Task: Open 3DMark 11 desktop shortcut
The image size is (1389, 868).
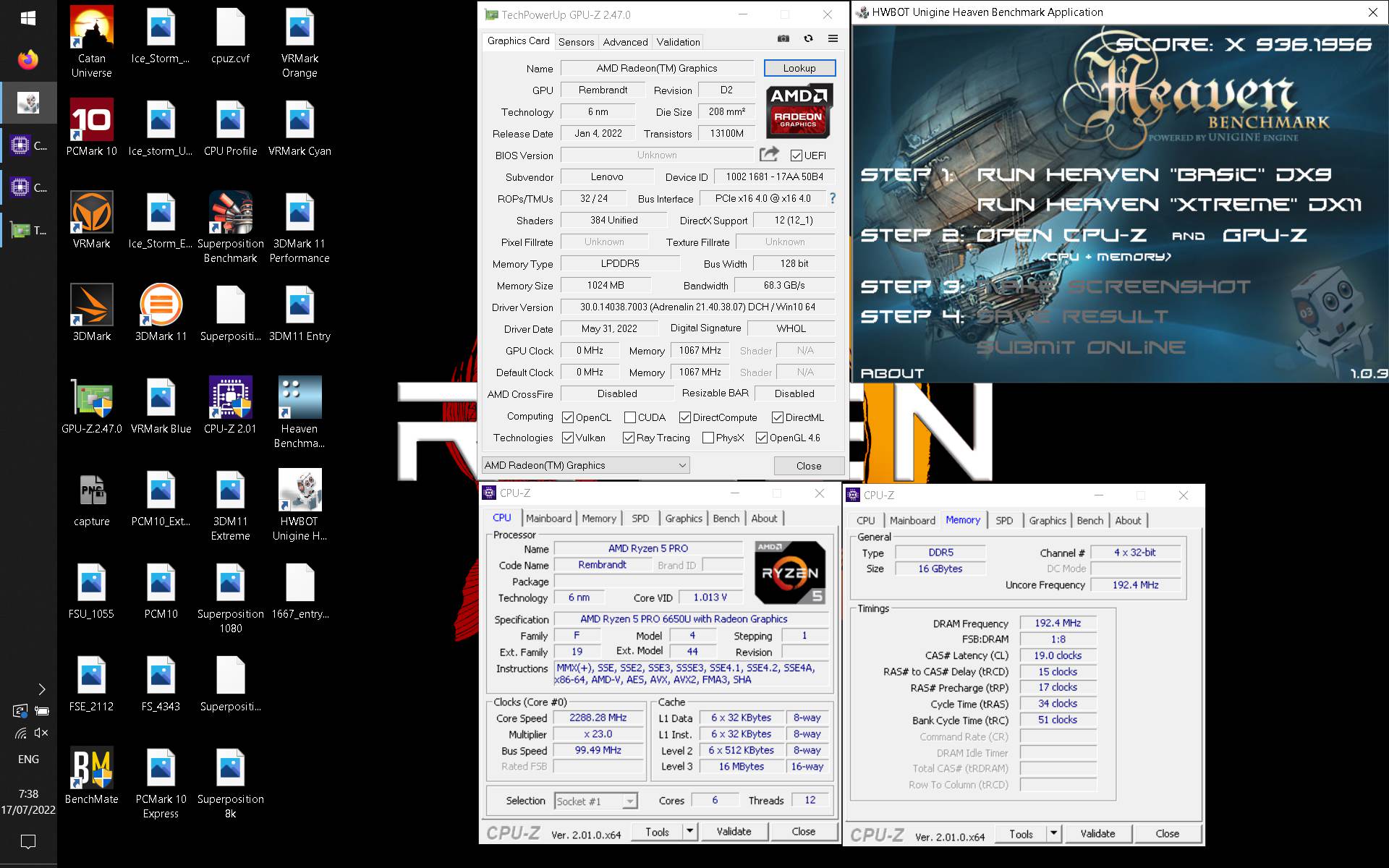Action: [x=161, y=312]
